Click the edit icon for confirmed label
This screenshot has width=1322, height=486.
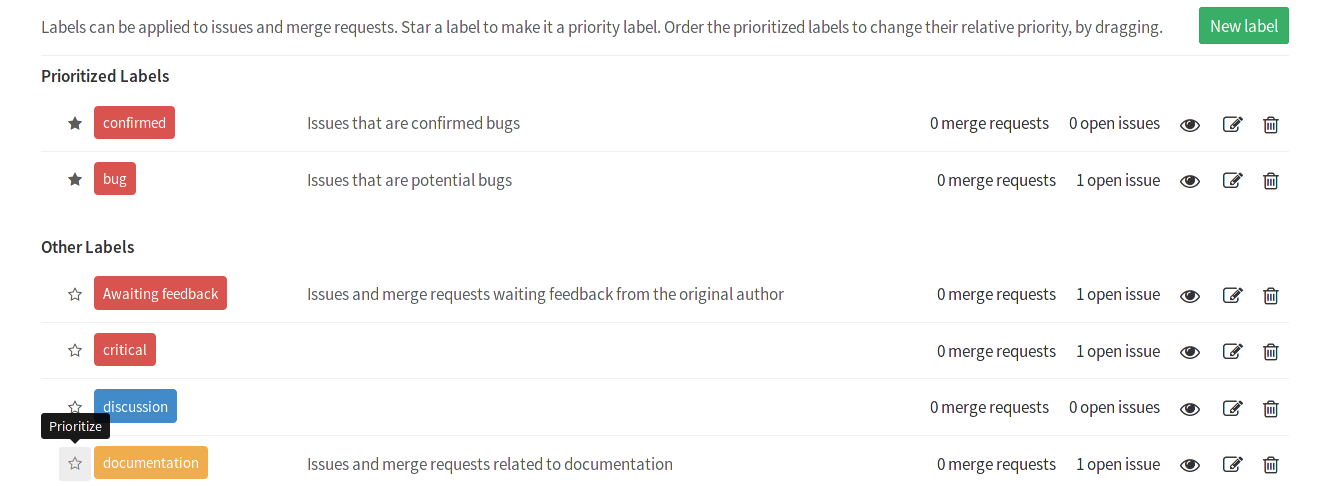[1232, 124]
